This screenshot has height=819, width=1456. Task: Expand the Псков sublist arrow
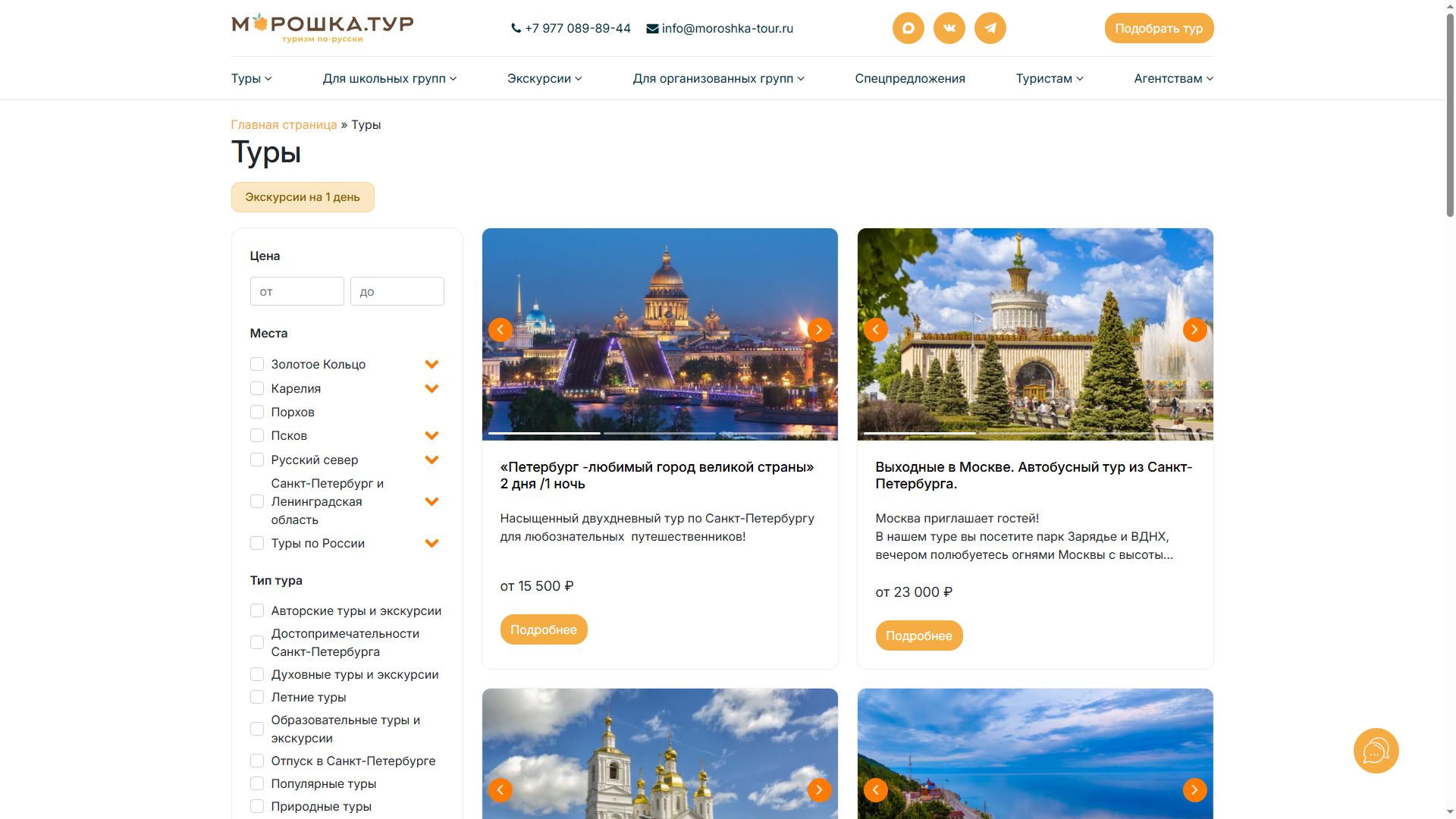pyautogui.click(x=431, y=436)
